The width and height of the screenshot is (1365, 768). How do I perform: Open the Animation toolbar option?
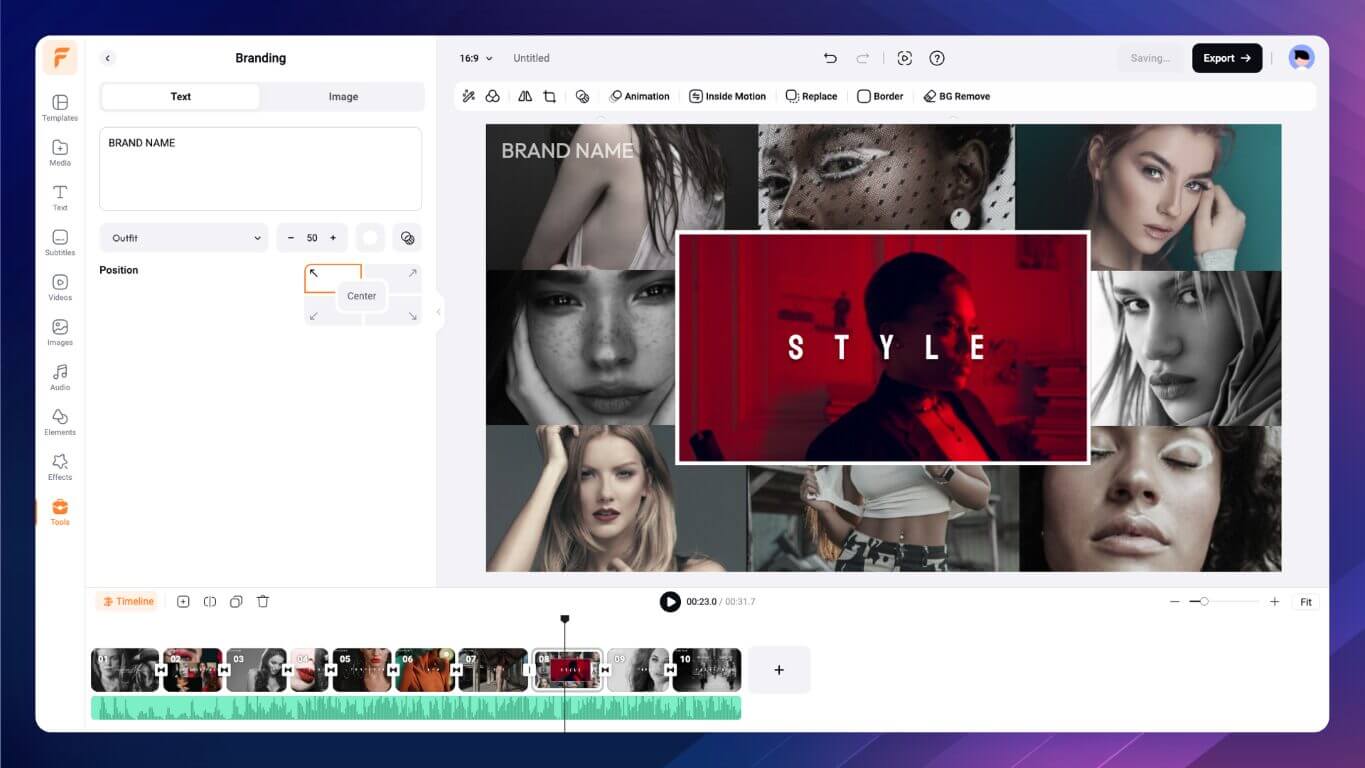click(x=639, y=96)
